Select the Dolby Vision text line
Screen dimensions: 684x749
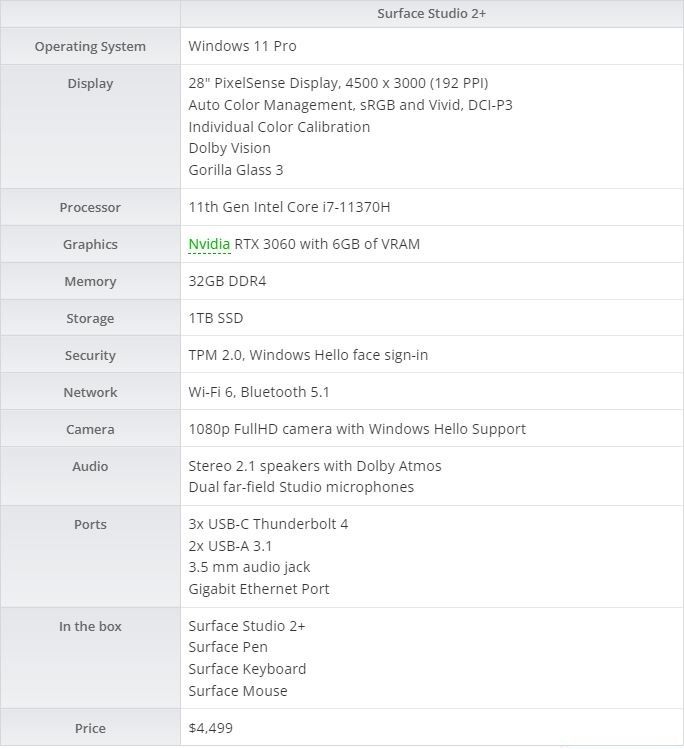[x=229, y=148]
